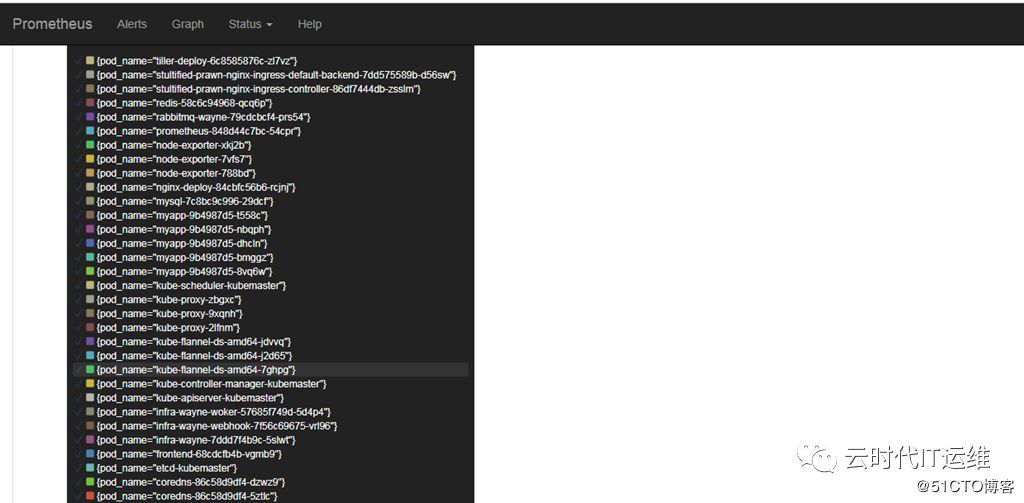Select legend text infra-wayne-7ddd7f4b9c-5slwt
This screenshot has width=1024, height=503.
click(196, 440)
